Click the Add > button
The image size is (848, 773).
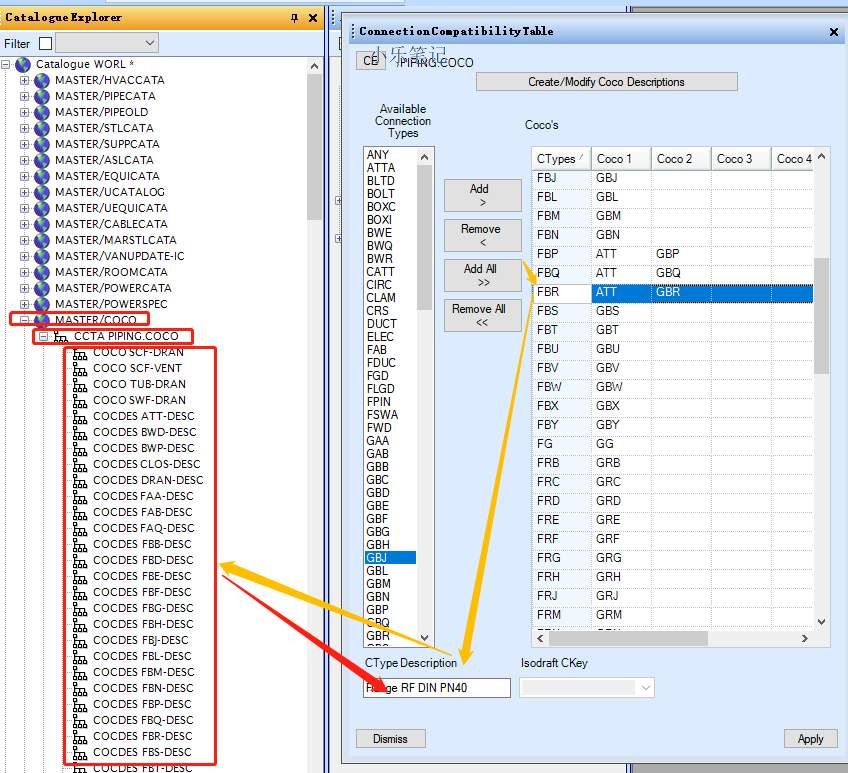click(x=482, y=195)
